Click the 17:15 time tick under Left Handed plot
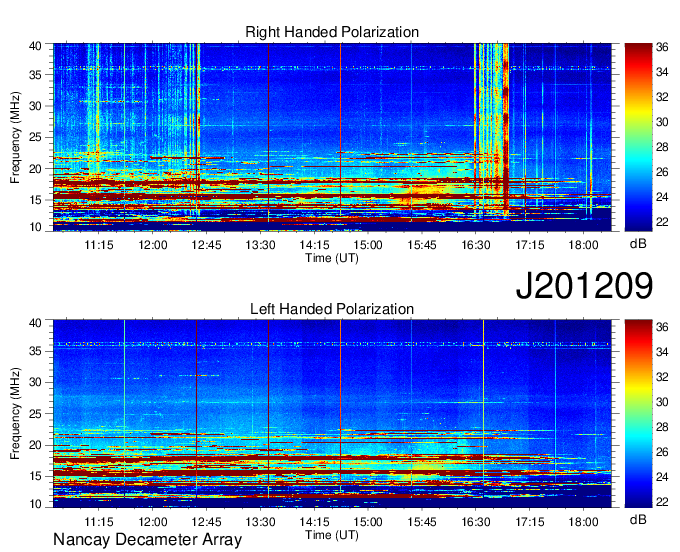The width and height of the screenshot is (680, 552). point(530,522)
